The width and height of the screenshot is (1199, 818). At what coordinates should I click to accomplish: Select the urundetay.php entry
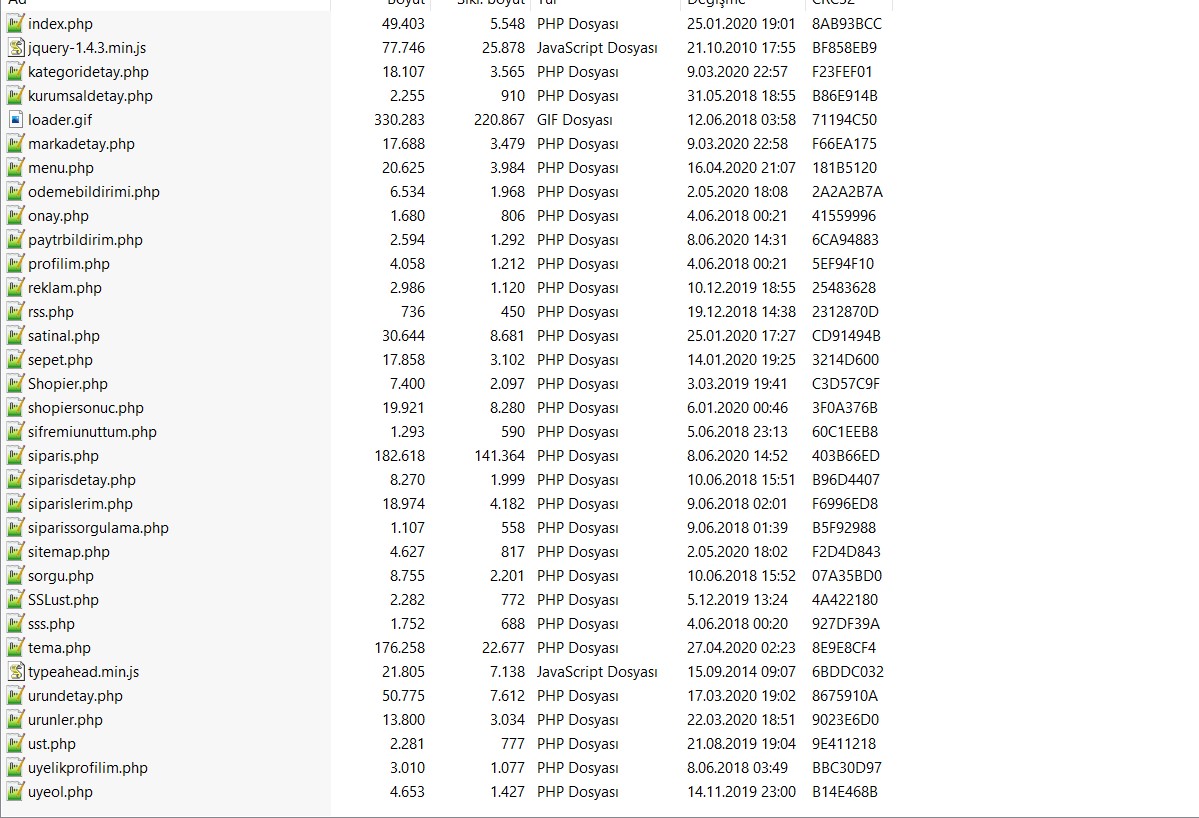tap(76, 696)
